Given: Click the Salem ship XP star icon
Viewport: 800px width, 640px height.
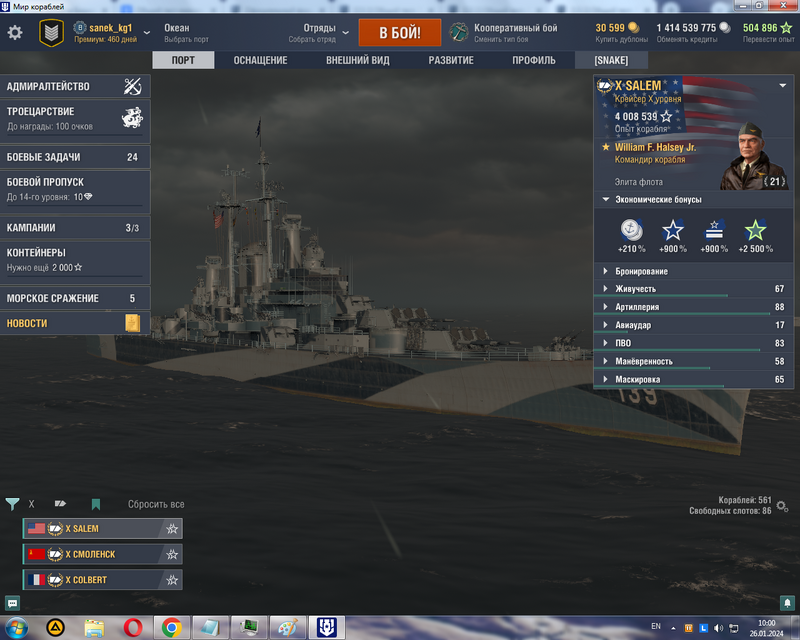Looking at the screenshot, I should click(x=666, y=117).
